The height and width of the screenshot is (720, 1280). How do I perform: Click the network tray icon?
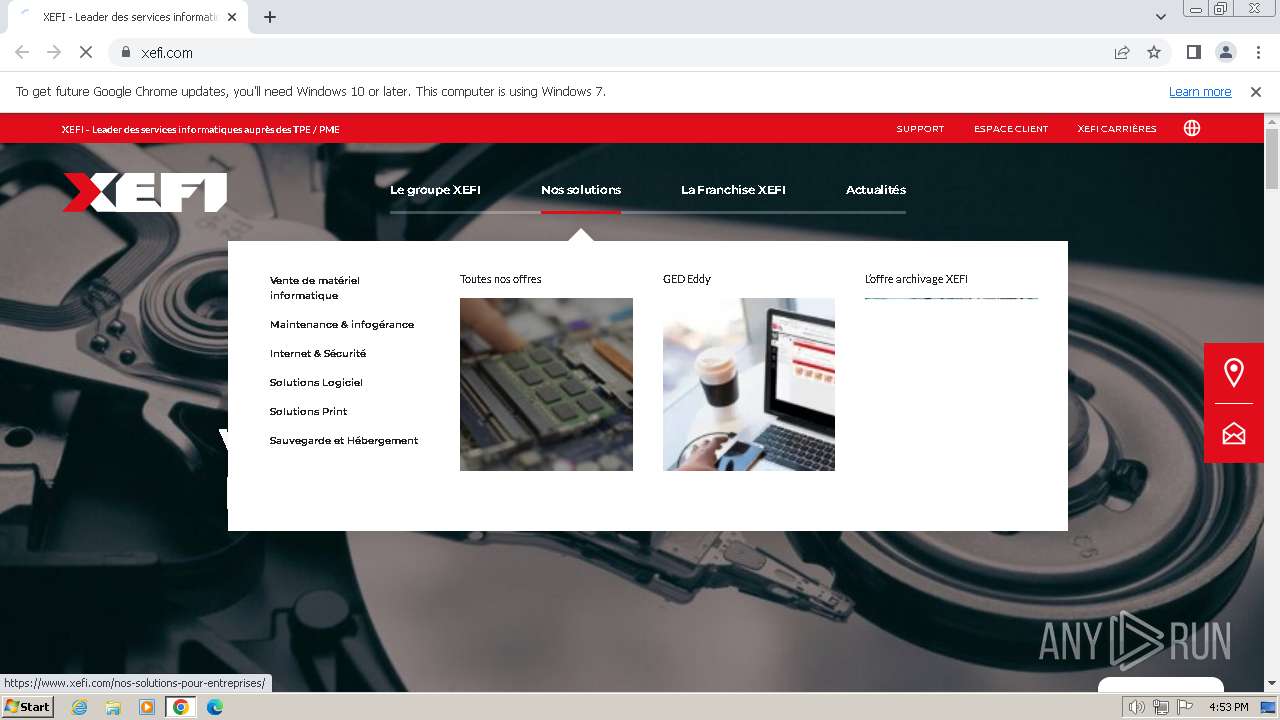click(1161, 707)
